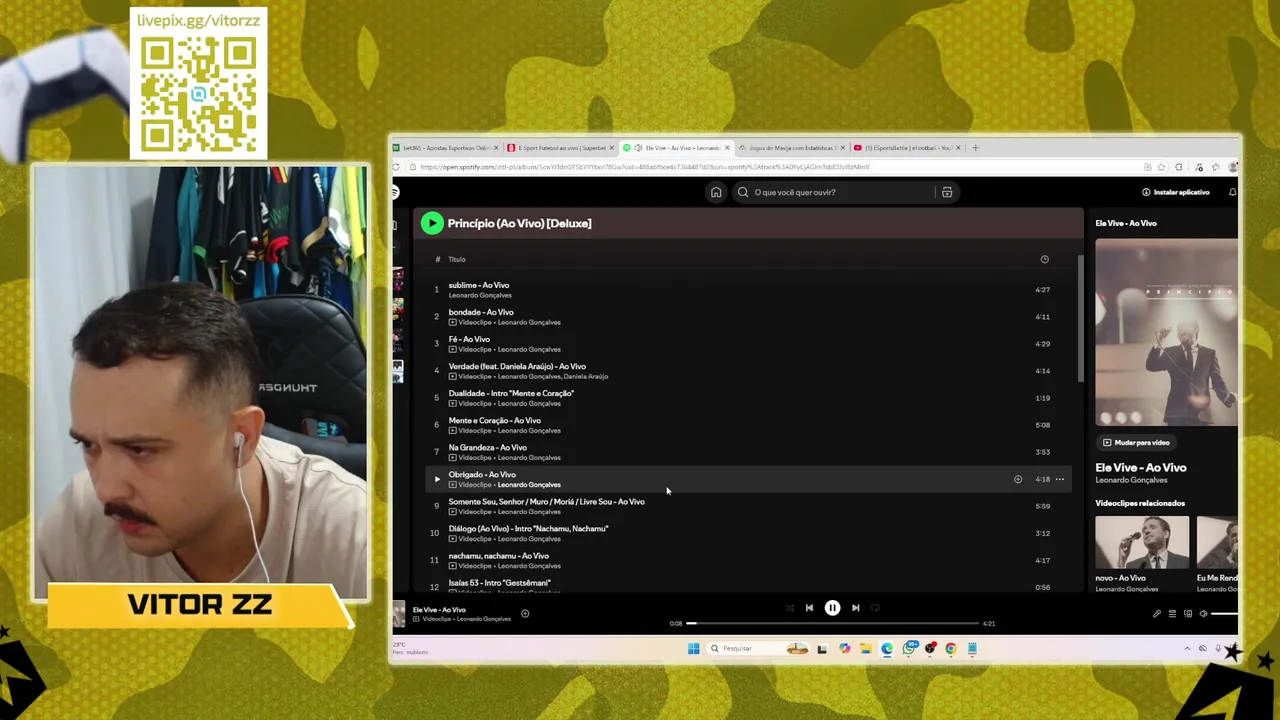
Task: Select Mente e Coração - Ao Vivo
Action: 748,425
